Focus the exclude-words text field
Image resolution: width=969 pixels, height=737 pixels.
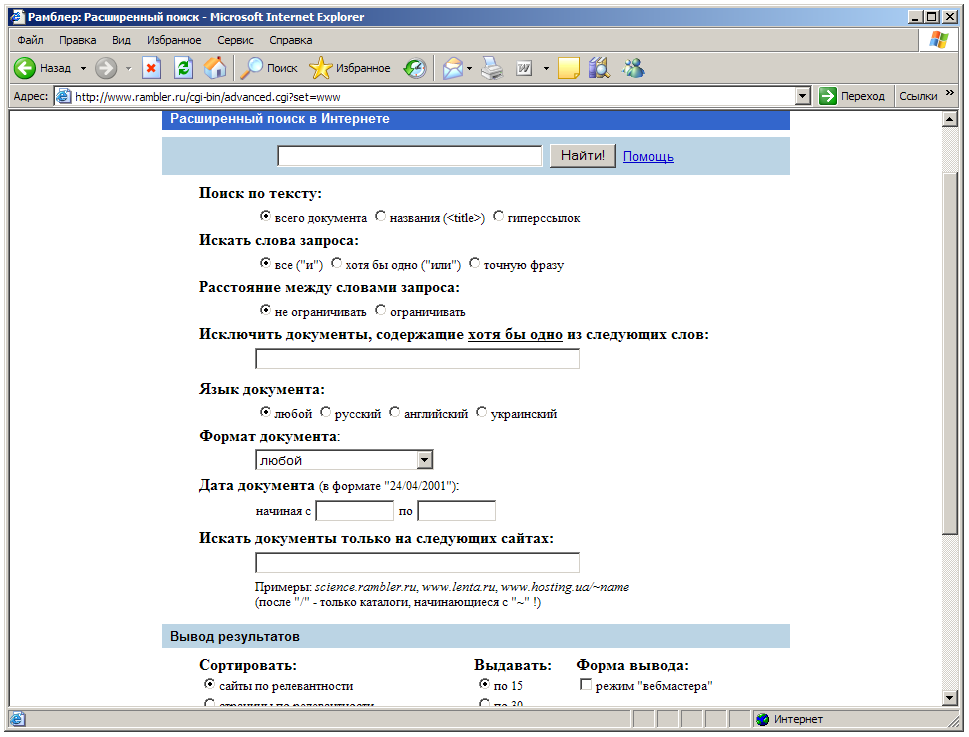[417, 358]
